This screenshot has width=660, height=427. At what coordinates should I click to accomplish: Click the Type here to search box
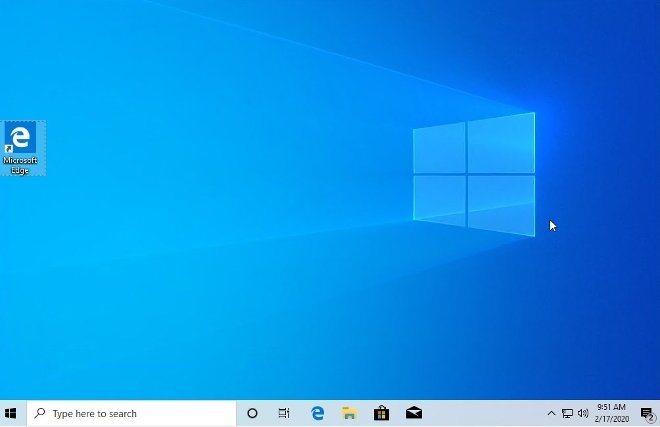pyautogui.click(x=131, y=414)
